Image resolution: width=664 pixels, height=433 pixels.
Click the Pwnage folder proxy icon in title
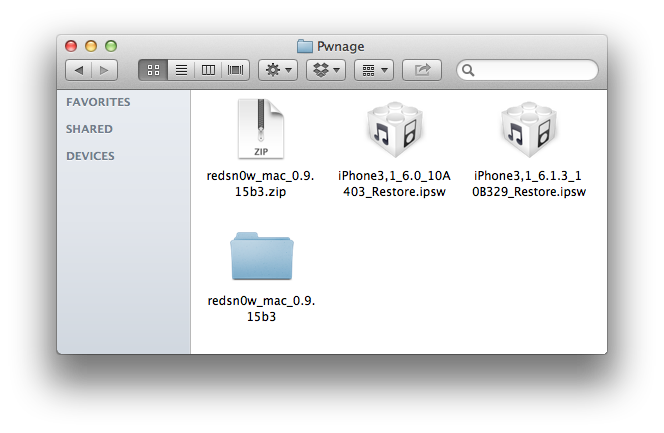click(304, 46)
